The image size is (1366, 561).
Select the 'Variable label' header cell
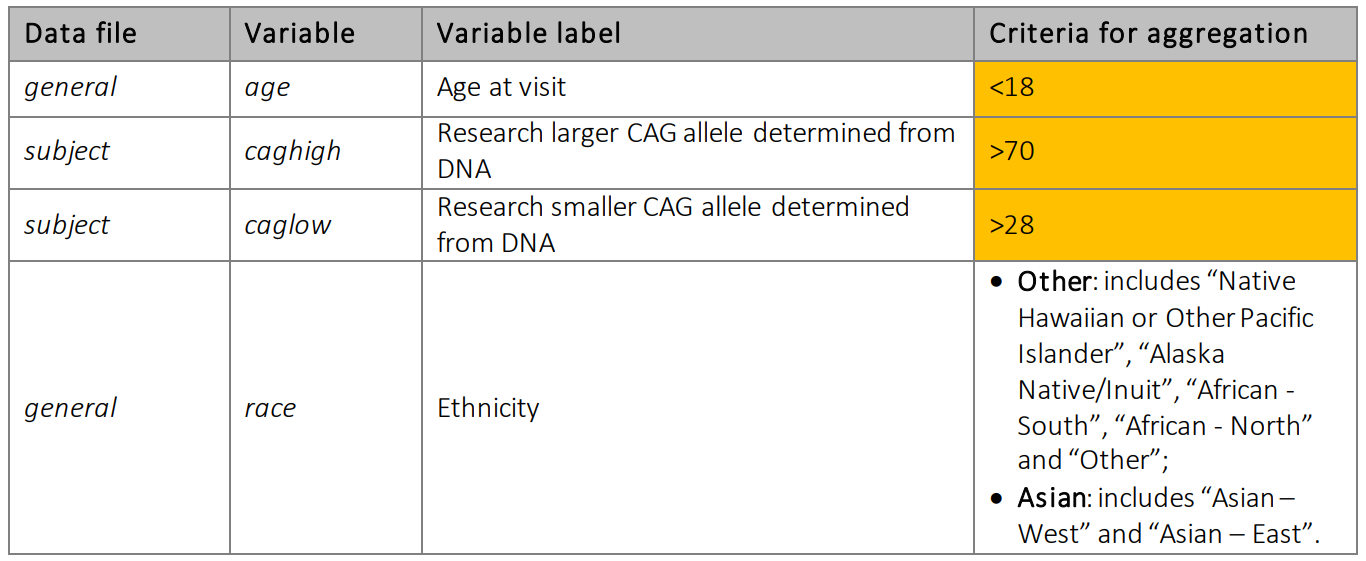click(697, 33)
